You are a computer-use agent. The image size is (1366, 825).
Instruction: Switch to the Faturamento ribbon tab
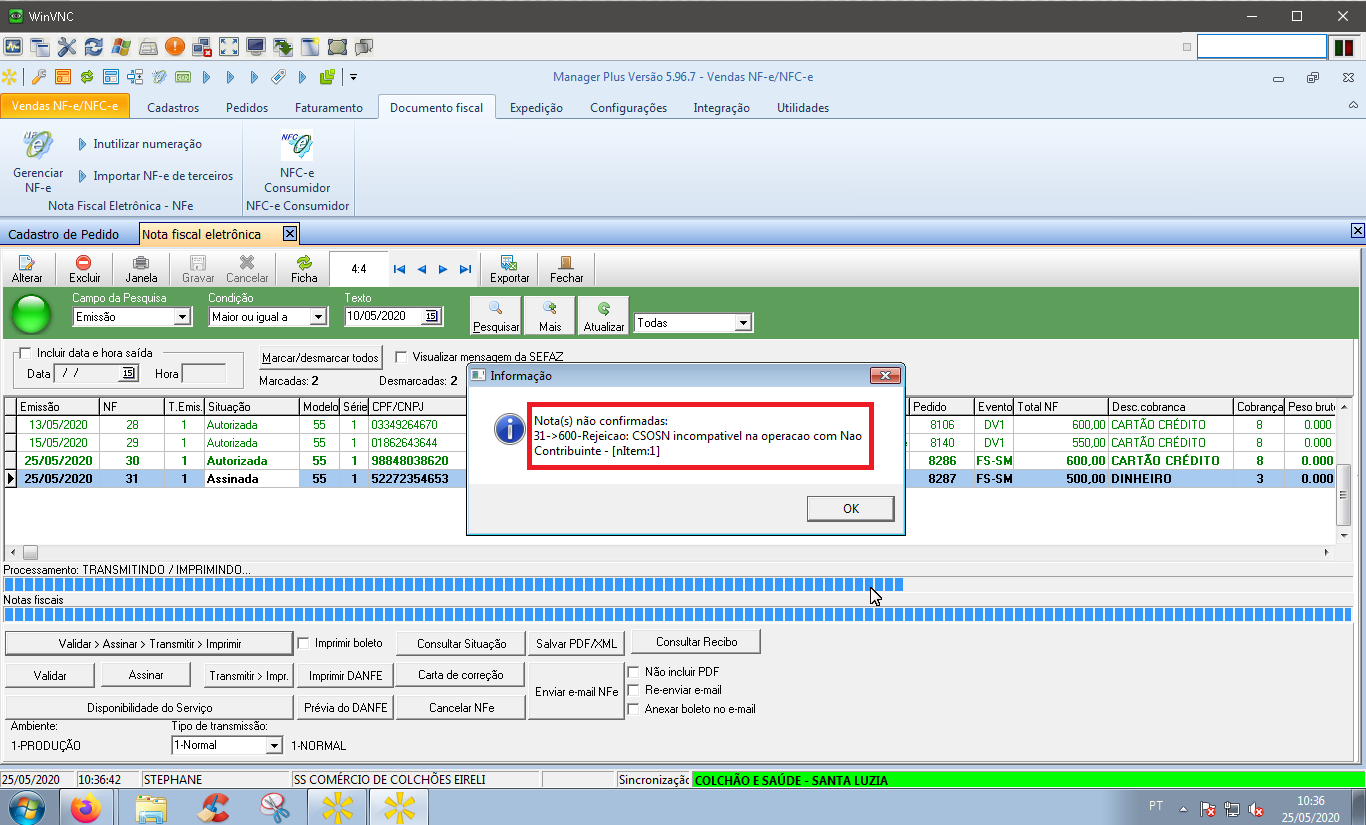(x=328, y=108)
